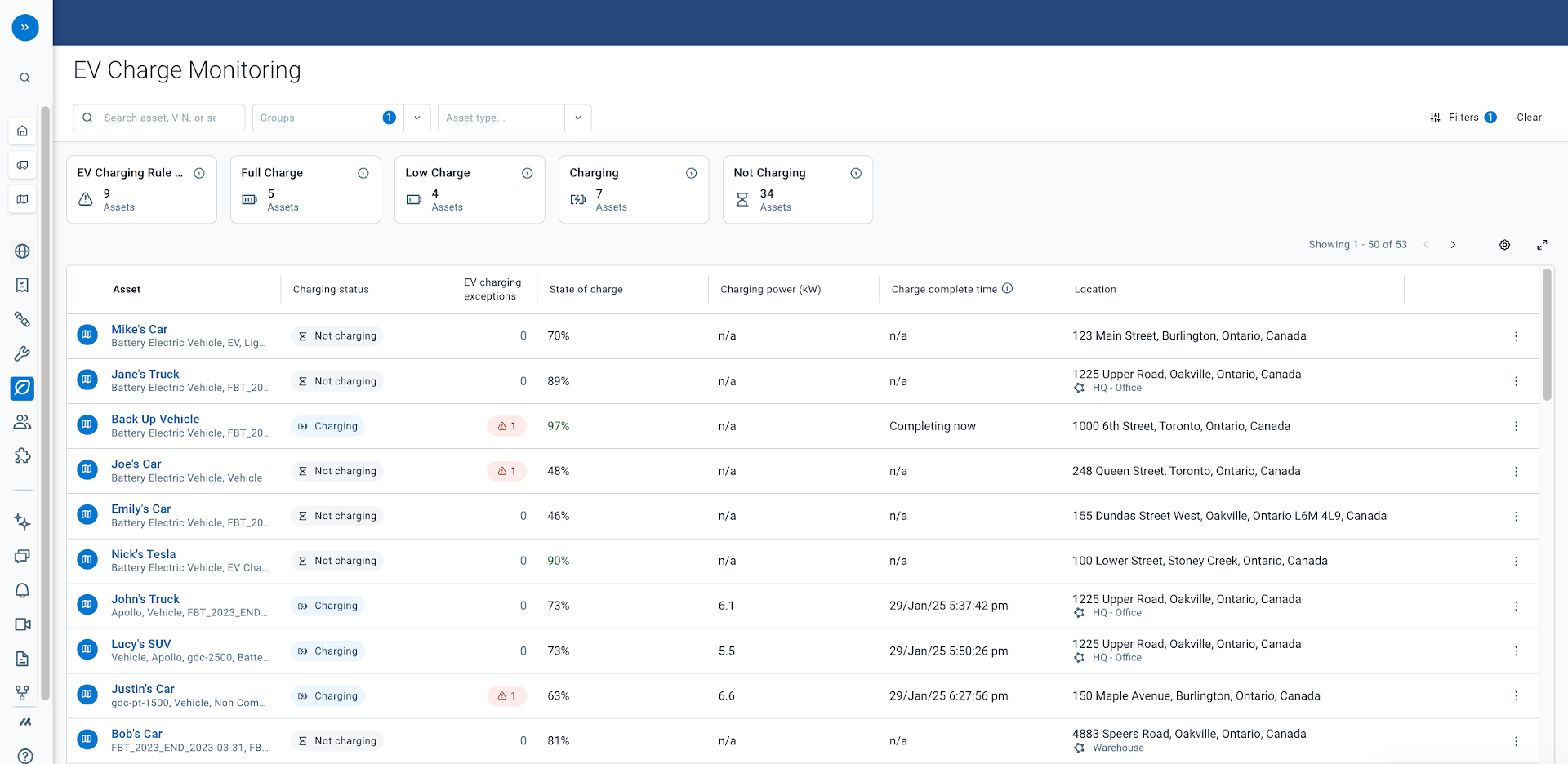Screen dimensions: 1568x764
Task: Expand the sidebar navigation with chevron button
Action: [x=25, y=28]
